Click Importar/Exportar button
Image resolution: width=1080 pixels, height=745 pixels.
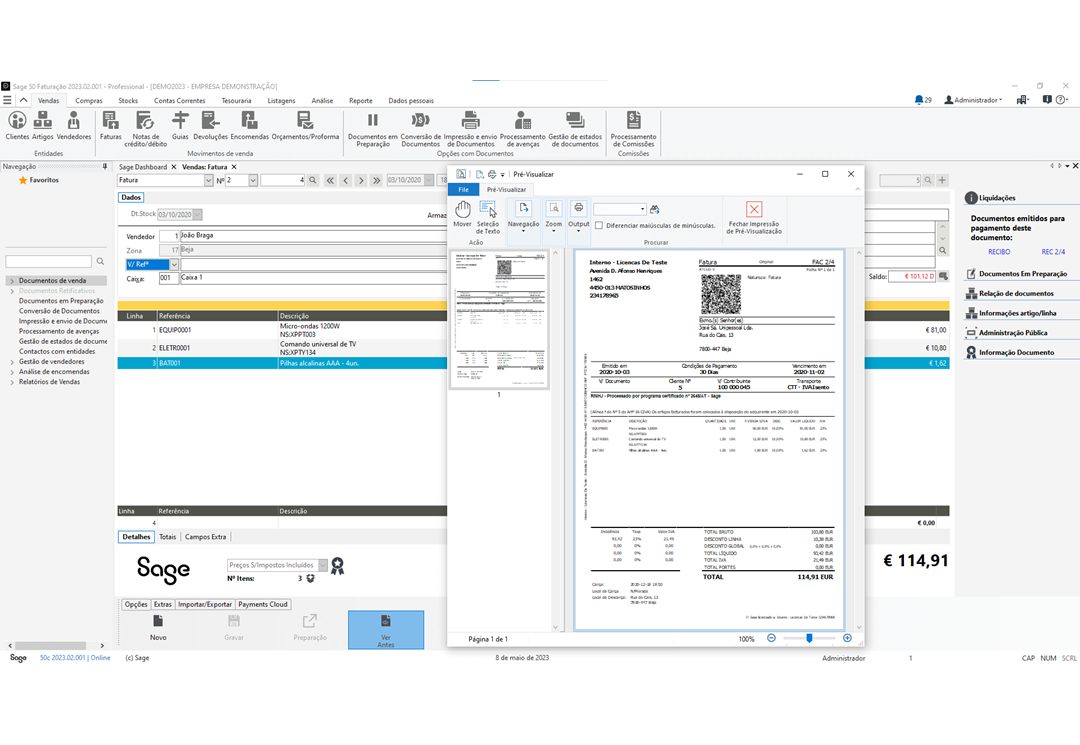(x=205, y=605)
